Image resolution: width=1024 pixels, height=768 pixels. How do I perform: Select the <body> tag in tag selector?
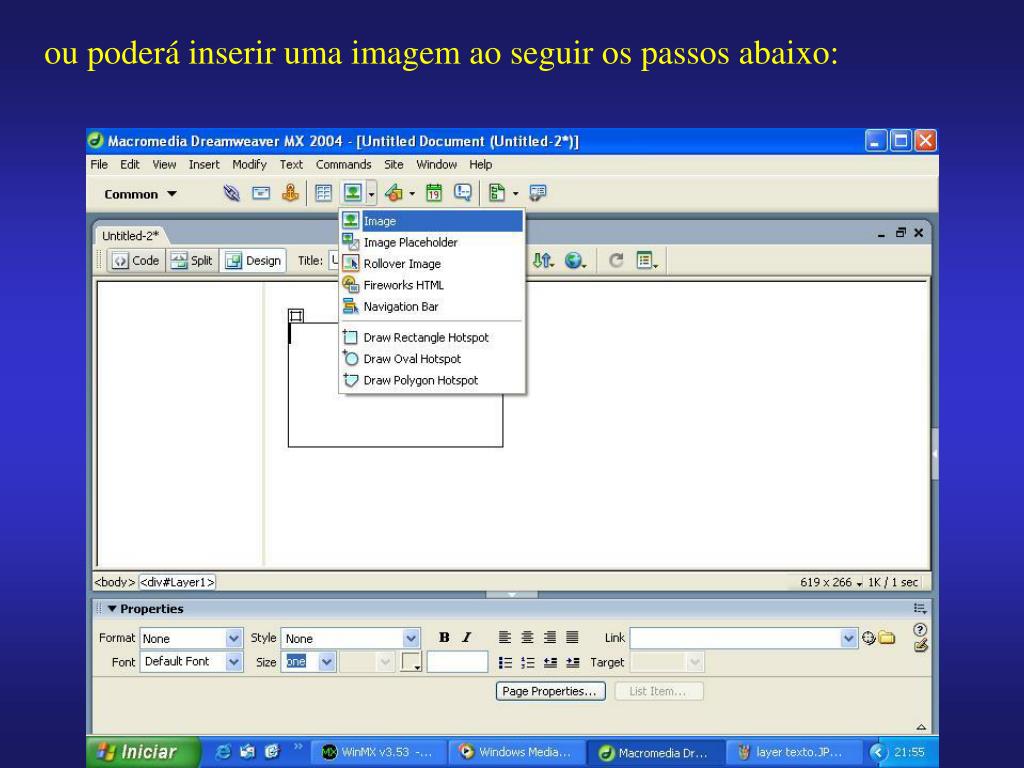pos(114,582)
